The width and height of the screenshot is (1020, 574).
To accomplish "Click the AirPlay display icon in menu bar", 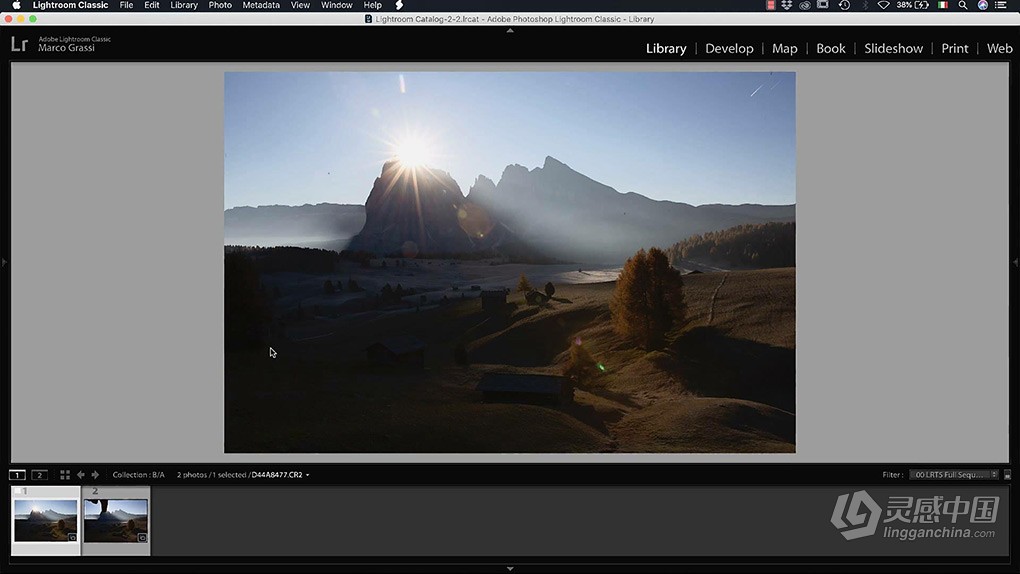I will tap(823, 5).
